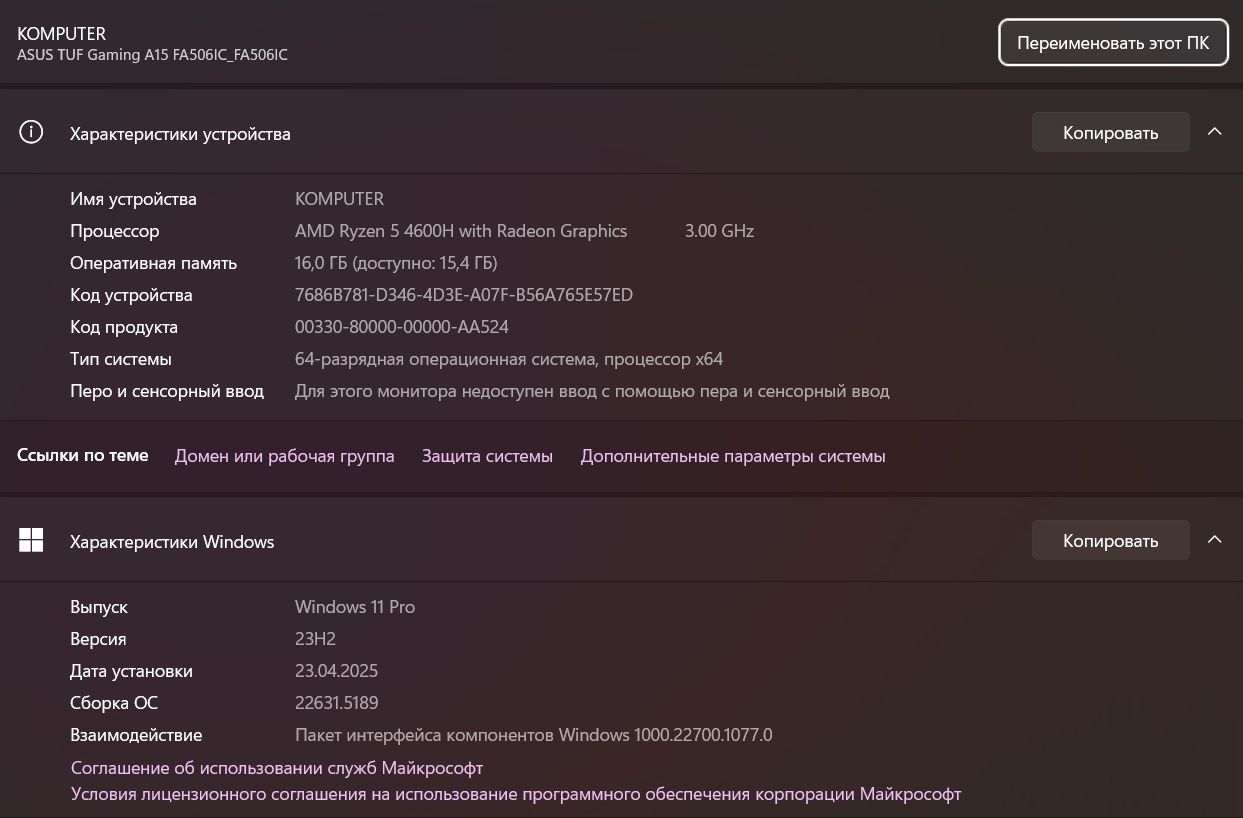Click the Код устройства label
The image size is (1243, 818).
coord(131,295)
